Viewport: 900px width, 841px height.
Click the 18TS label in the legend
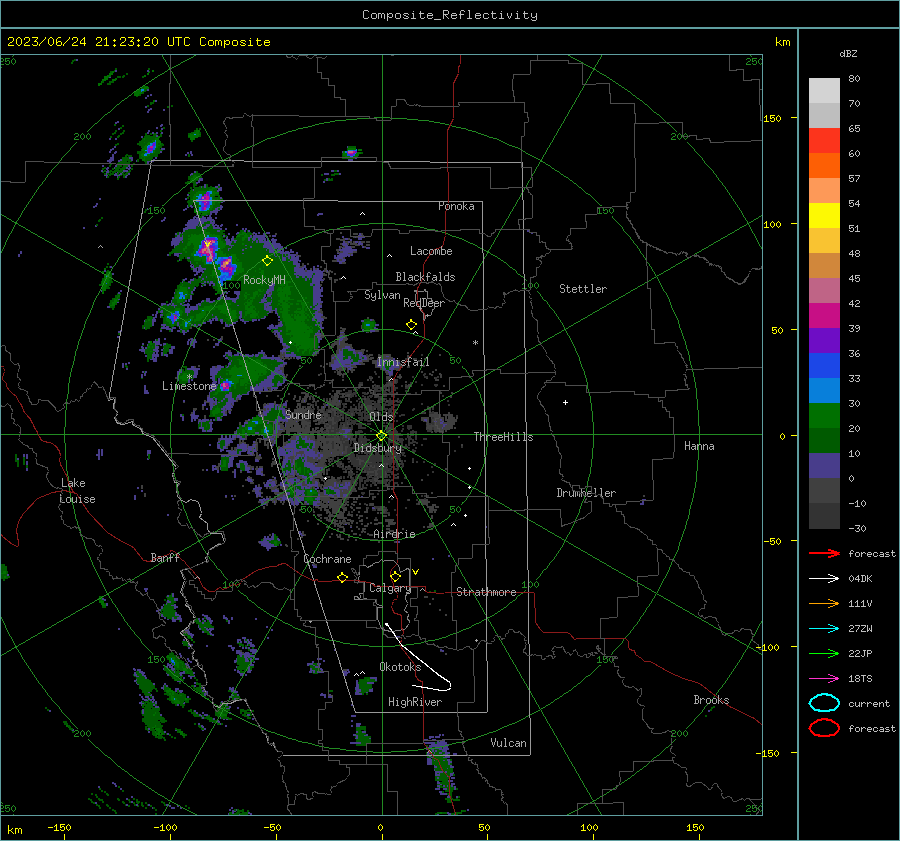pos(860,679)
